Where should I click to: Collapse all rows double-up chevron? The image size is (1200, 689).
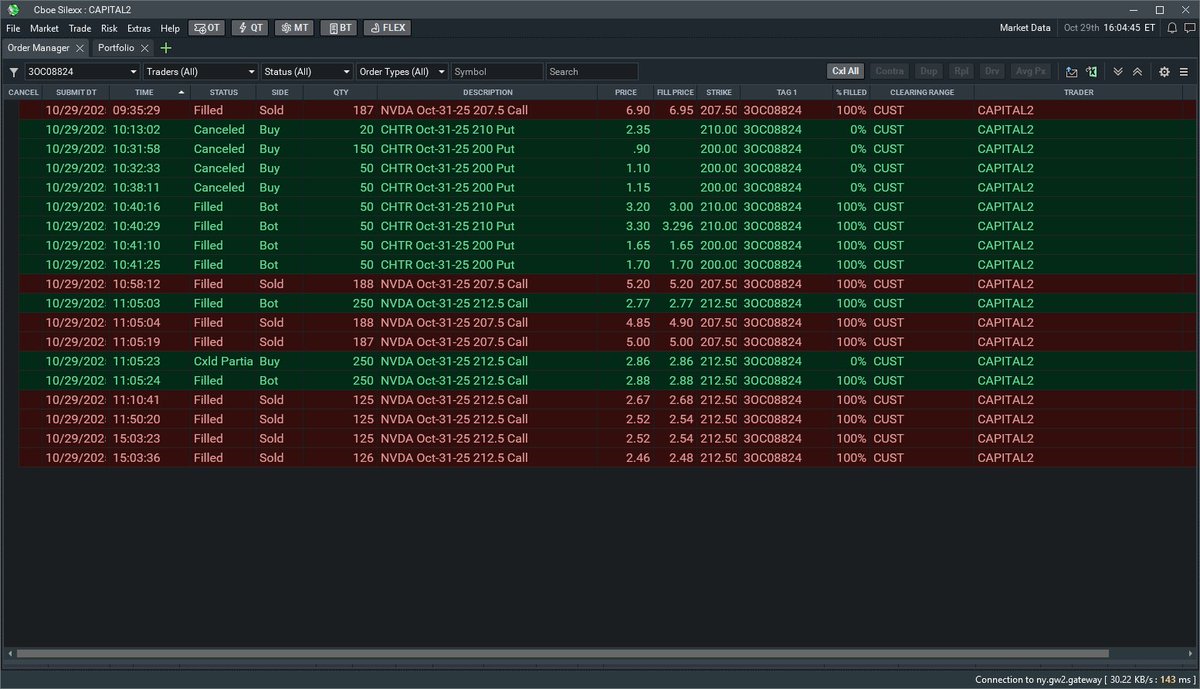point(1137,72)
